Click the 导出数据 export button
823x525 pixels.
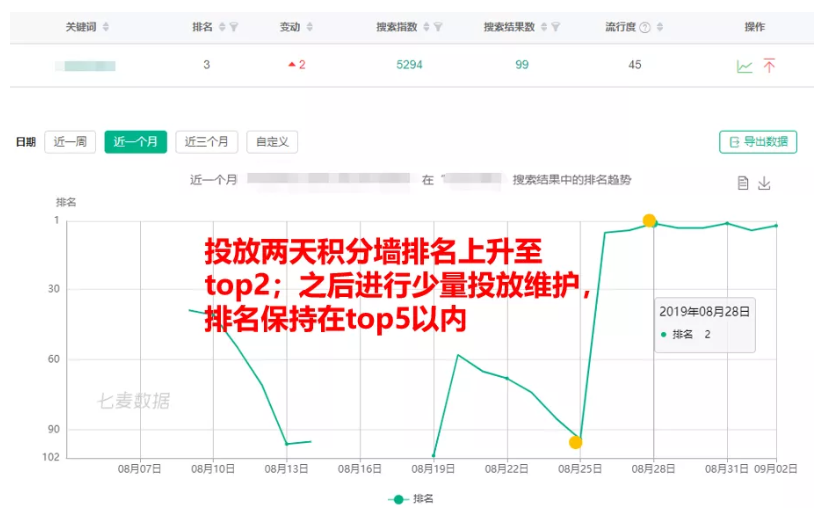[x=758, y=142]
